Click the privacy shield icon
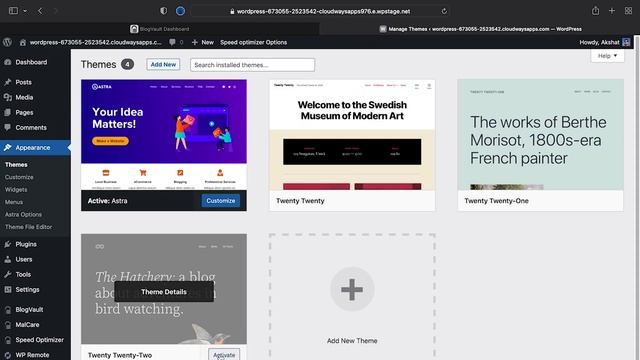The height and width of the screenshot is (360, 640). pos(164,11)
